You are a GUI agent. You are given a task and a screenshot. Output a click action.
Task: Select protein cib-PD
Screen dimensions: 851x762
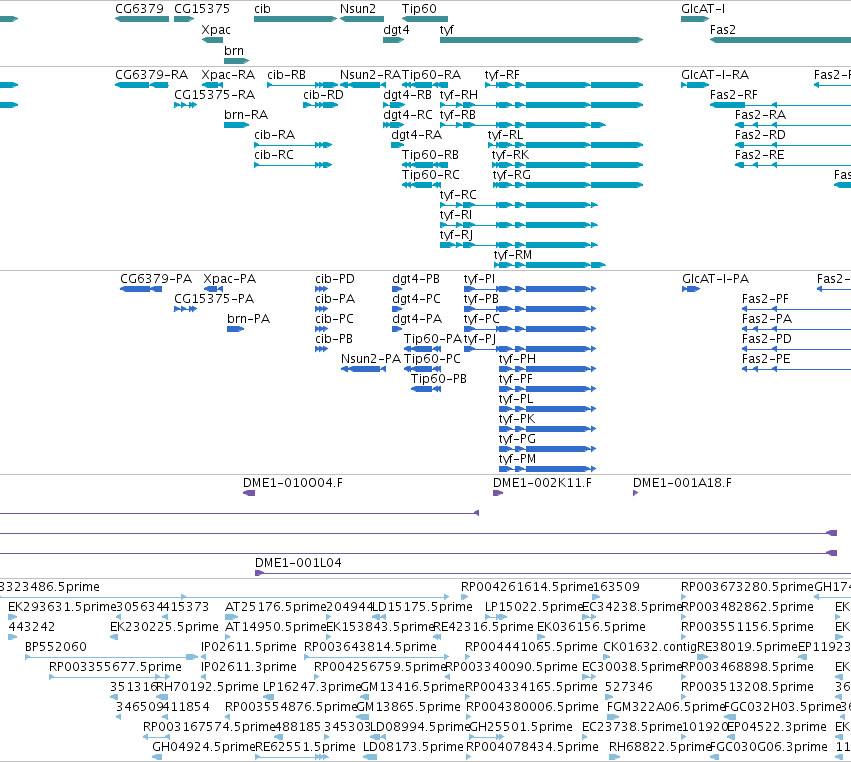click(x=321, y=289)
